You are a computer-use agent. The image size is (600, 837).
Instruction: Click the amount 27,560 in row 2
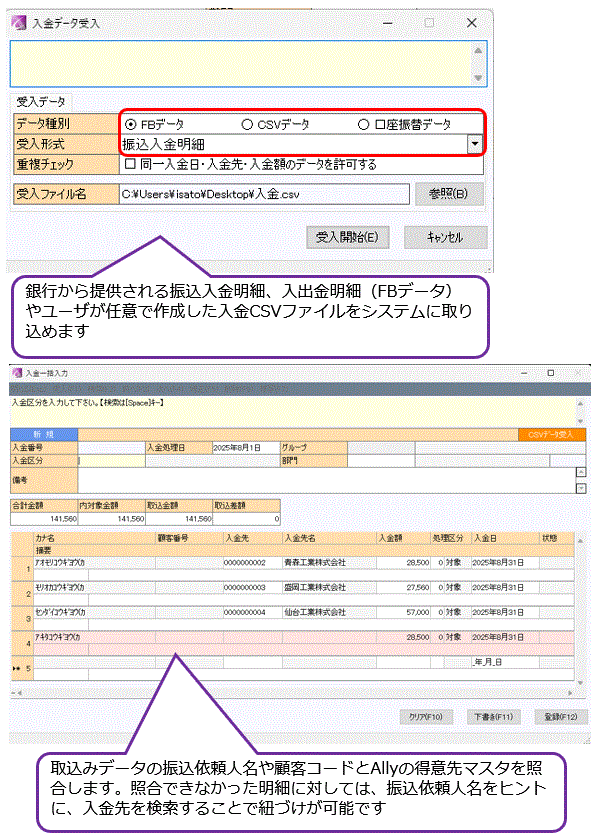pos(418,587)
